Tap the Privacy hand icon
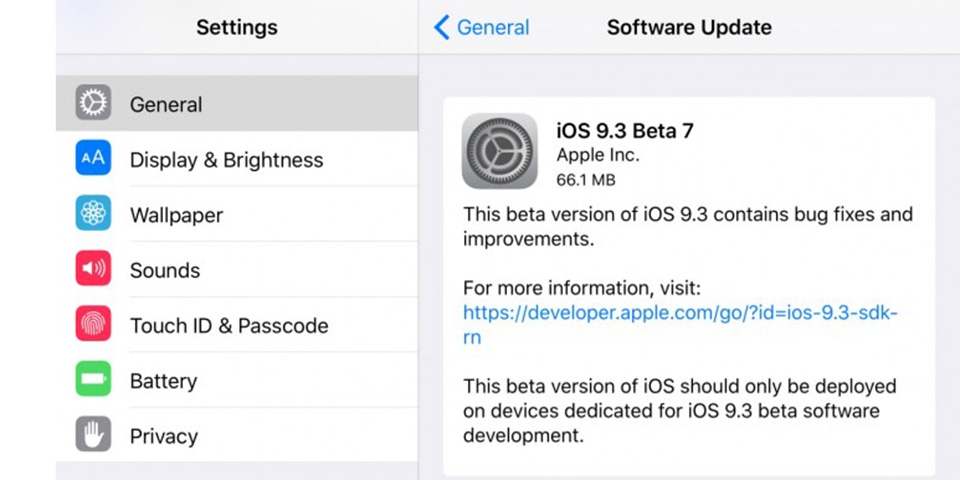960x480 pixels. click(93, 434)
